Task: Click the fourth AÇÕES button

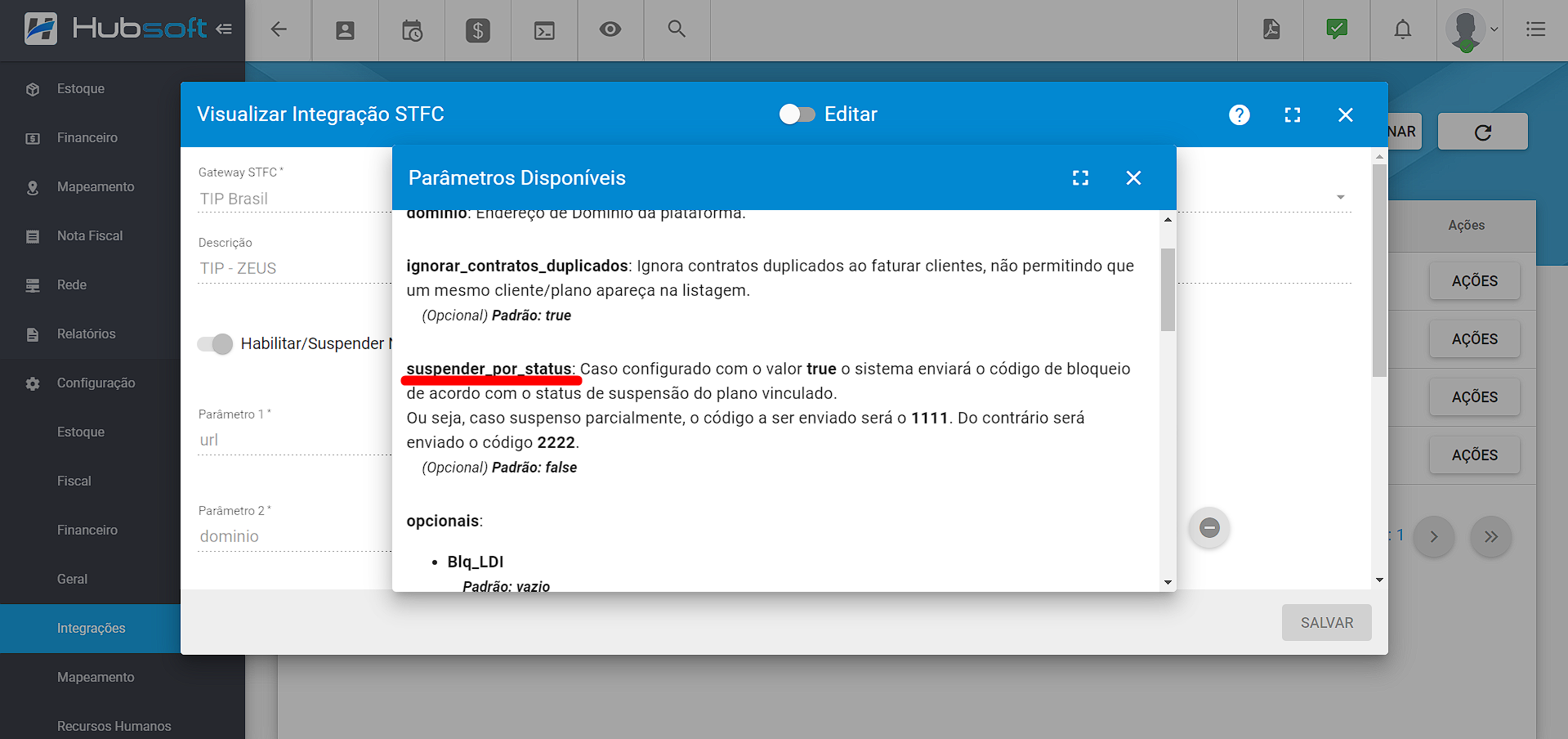Action: tap(1475, 455)
